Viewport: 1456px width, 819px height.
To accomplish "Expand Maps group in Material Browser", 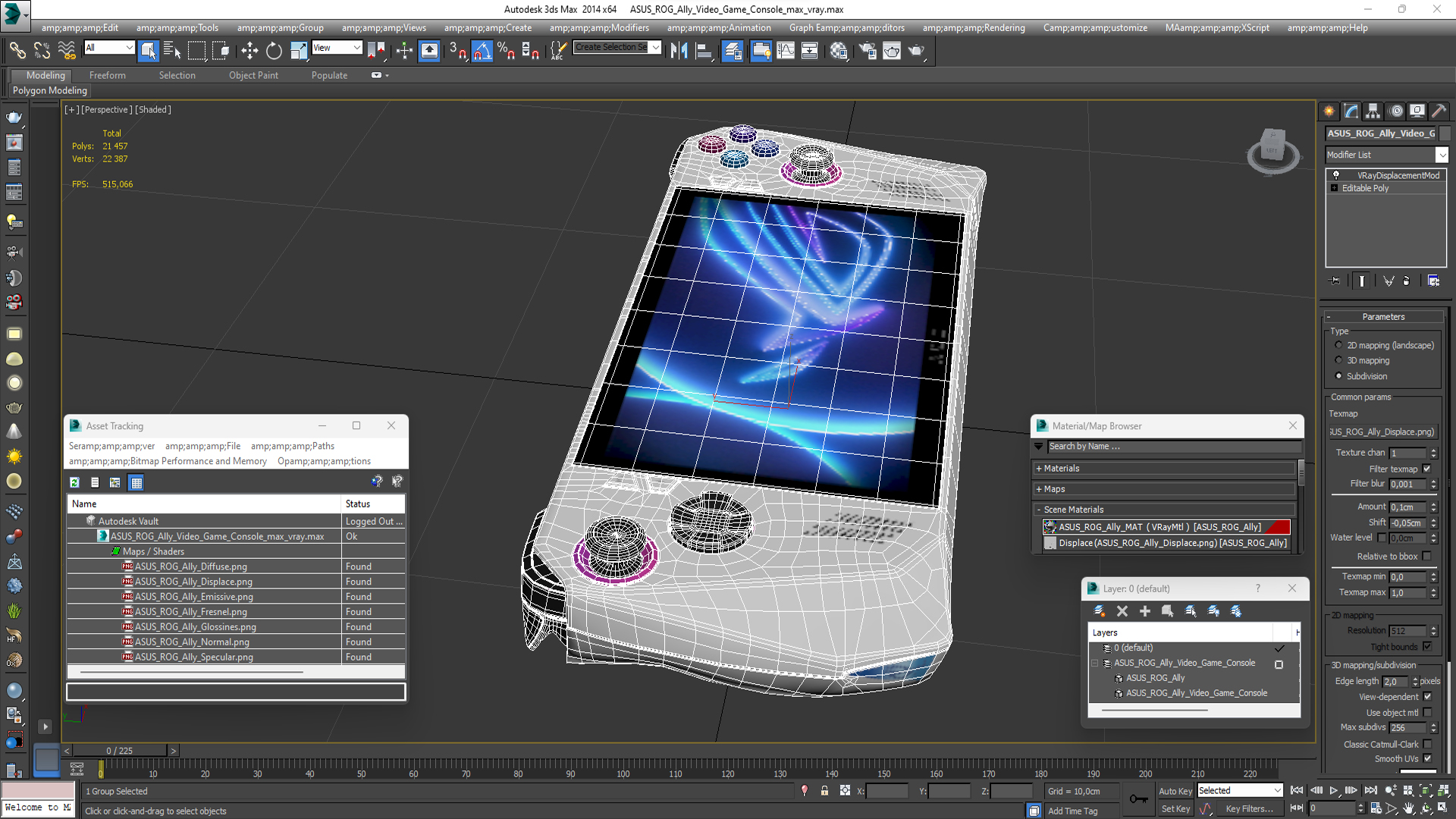I will coord(1039,489).
